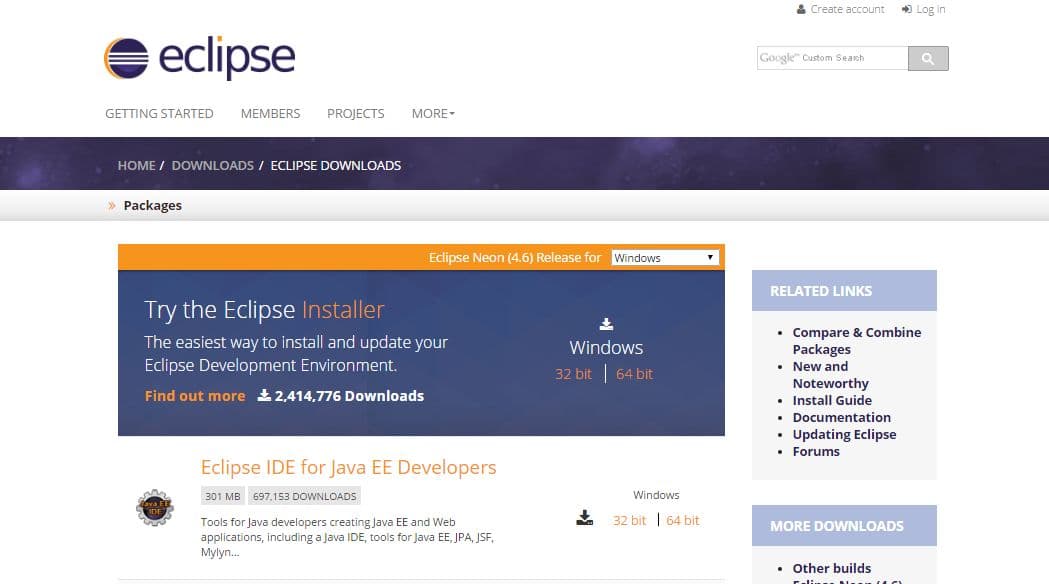Click the Create account user icon
This screenshot has height=584, width=1049.
point(801,9)
